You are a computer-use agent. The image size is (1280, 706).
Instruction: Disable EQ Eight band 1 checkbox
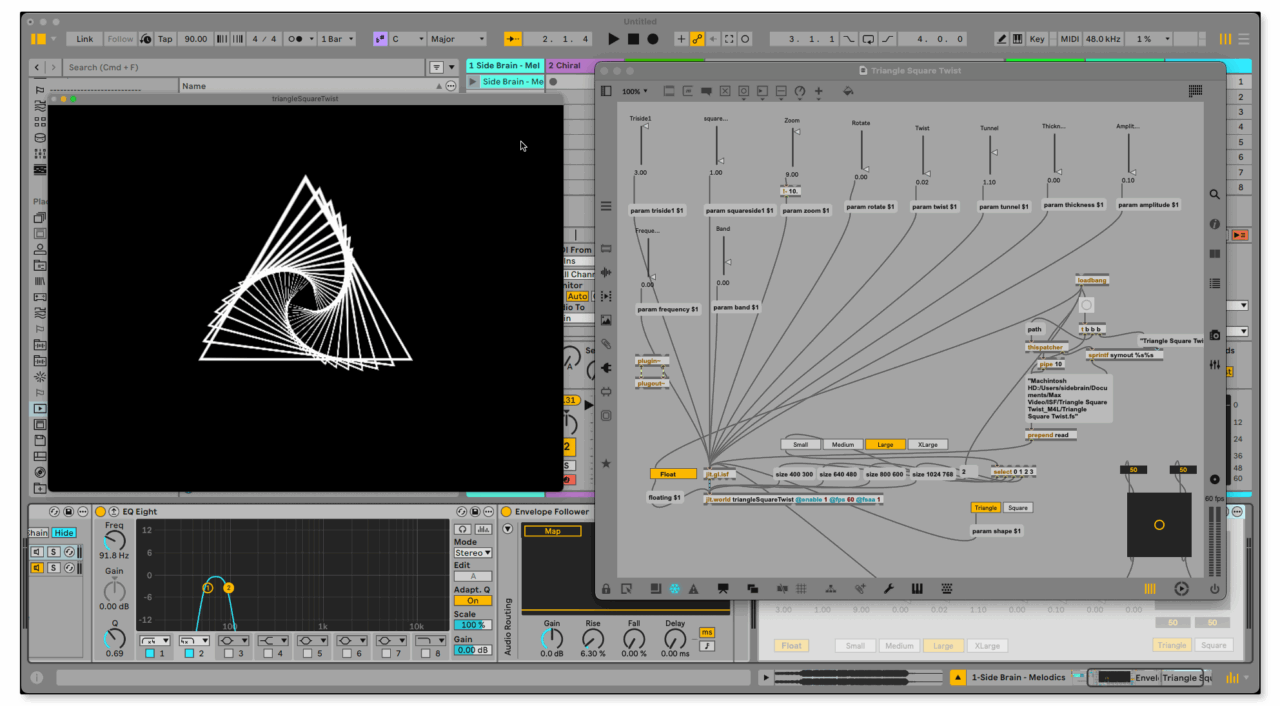coord(150,654)
